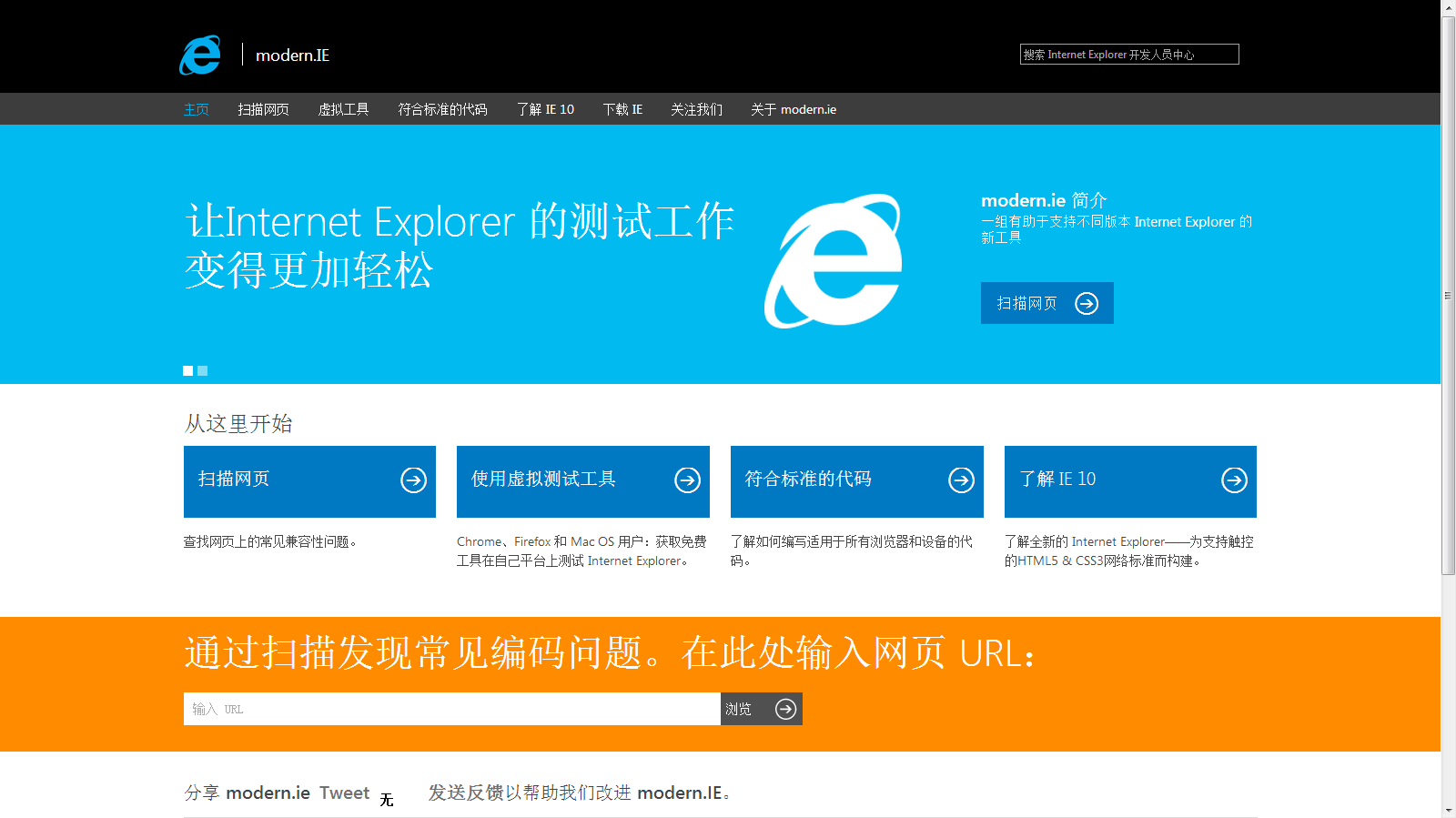Focus the 输入 URL field
The width and height of the screenshot is (1456, 818).
tap(452, 709)
